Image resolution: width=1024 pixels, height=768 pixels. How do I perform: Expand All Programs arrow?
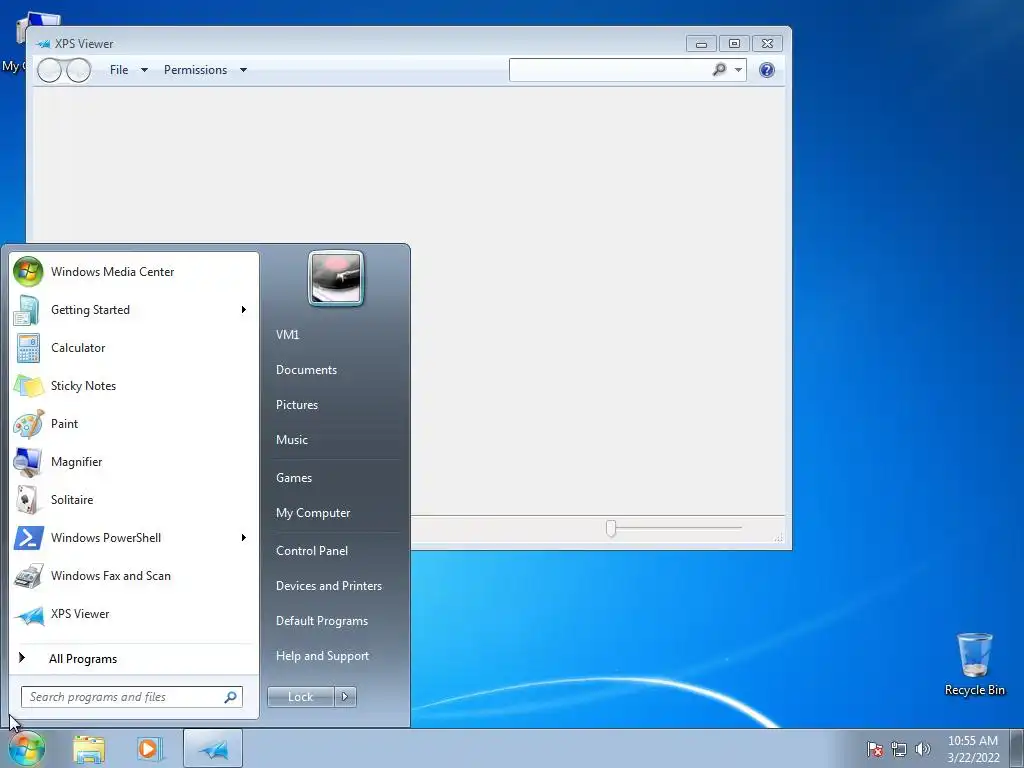click(22, 658)
